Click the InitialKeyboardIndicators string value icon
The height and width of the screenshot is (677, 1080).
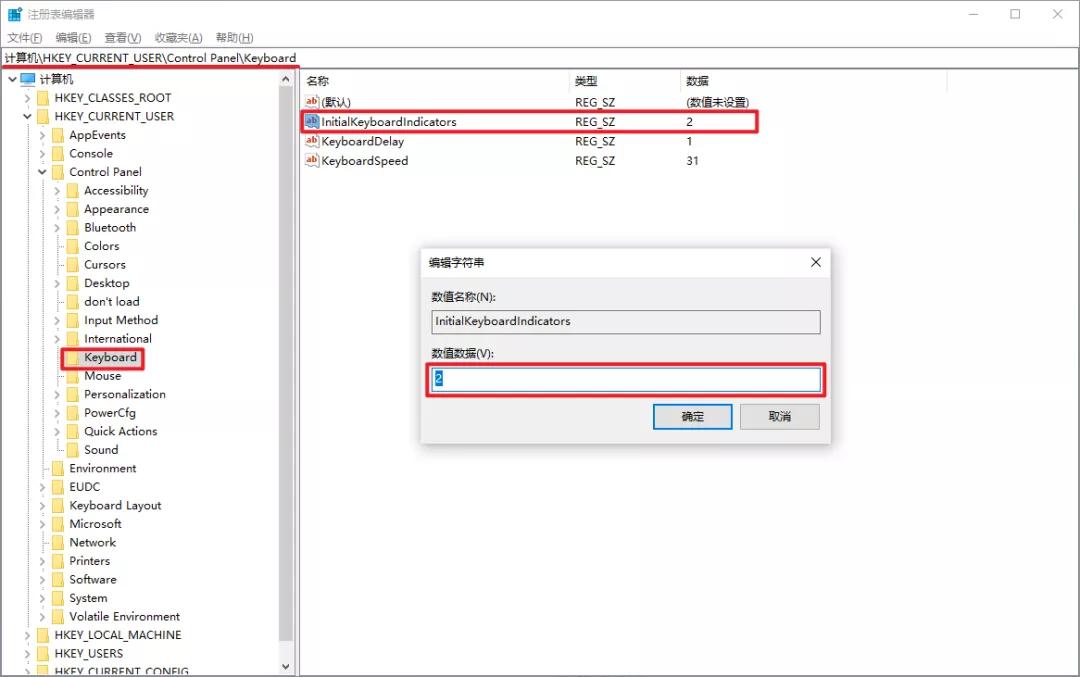point(312,121)
